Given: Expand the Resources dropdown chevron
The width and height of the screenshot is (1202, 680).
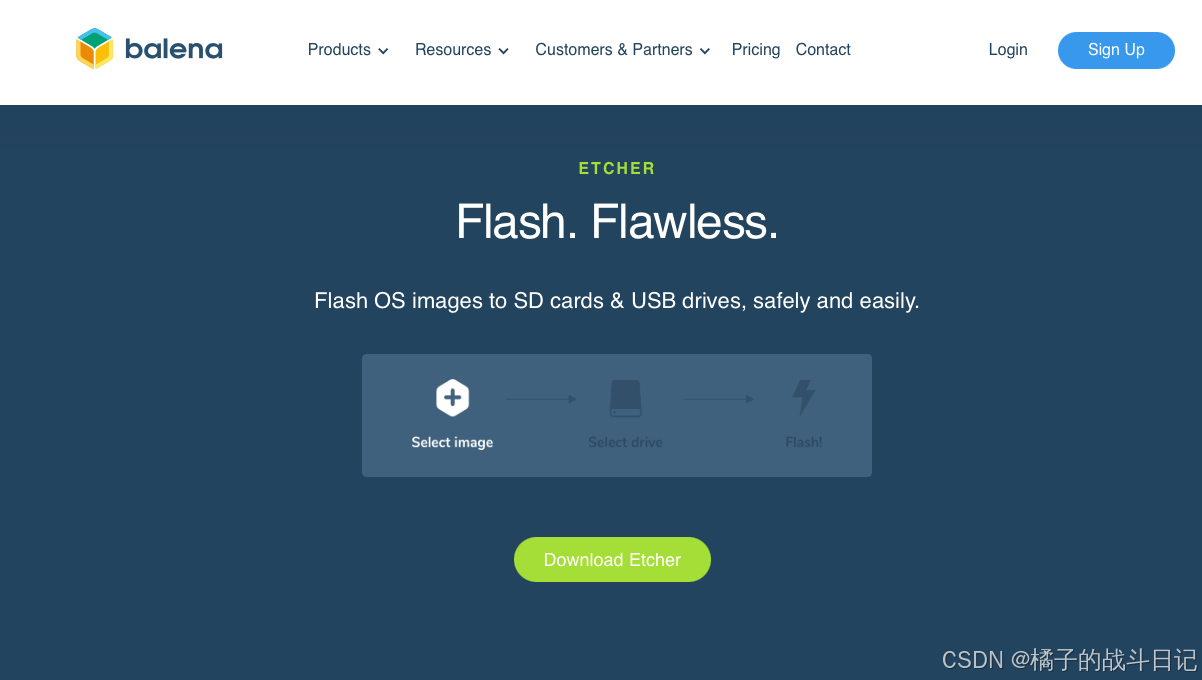Looking at the screenshot, I should tap(503, 51).
